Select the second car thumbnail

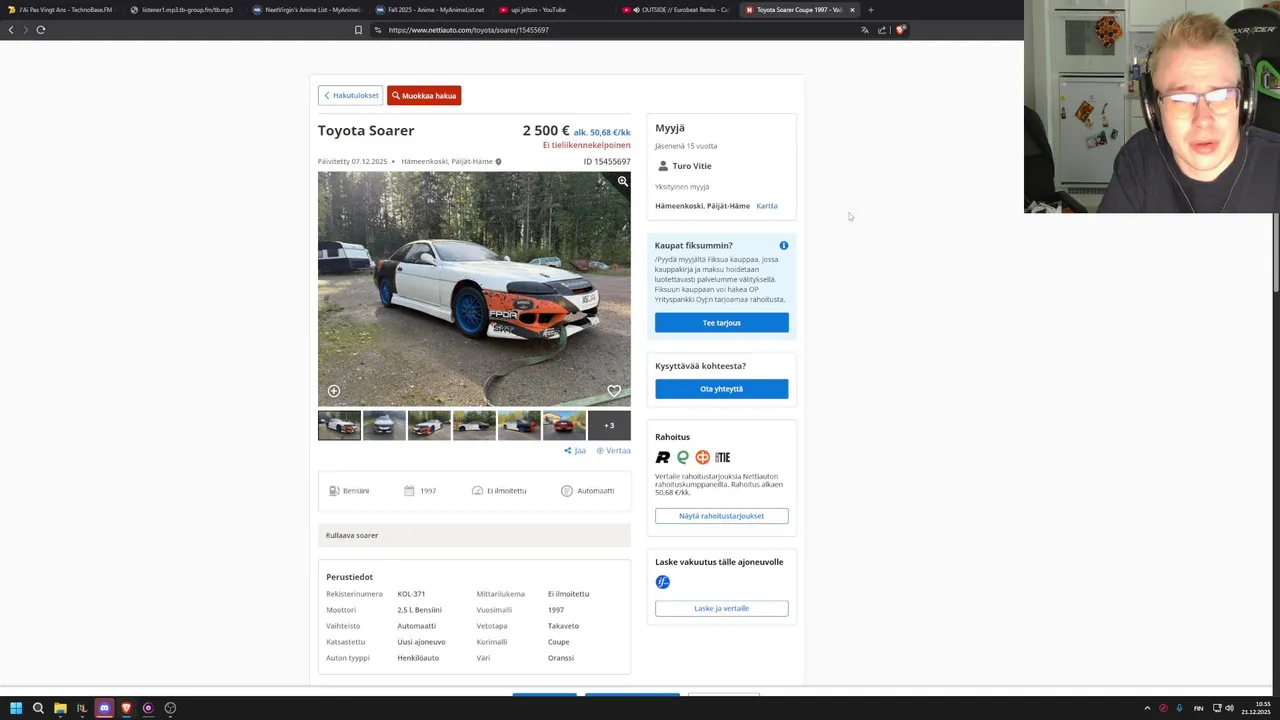click(x=384, y=425)
